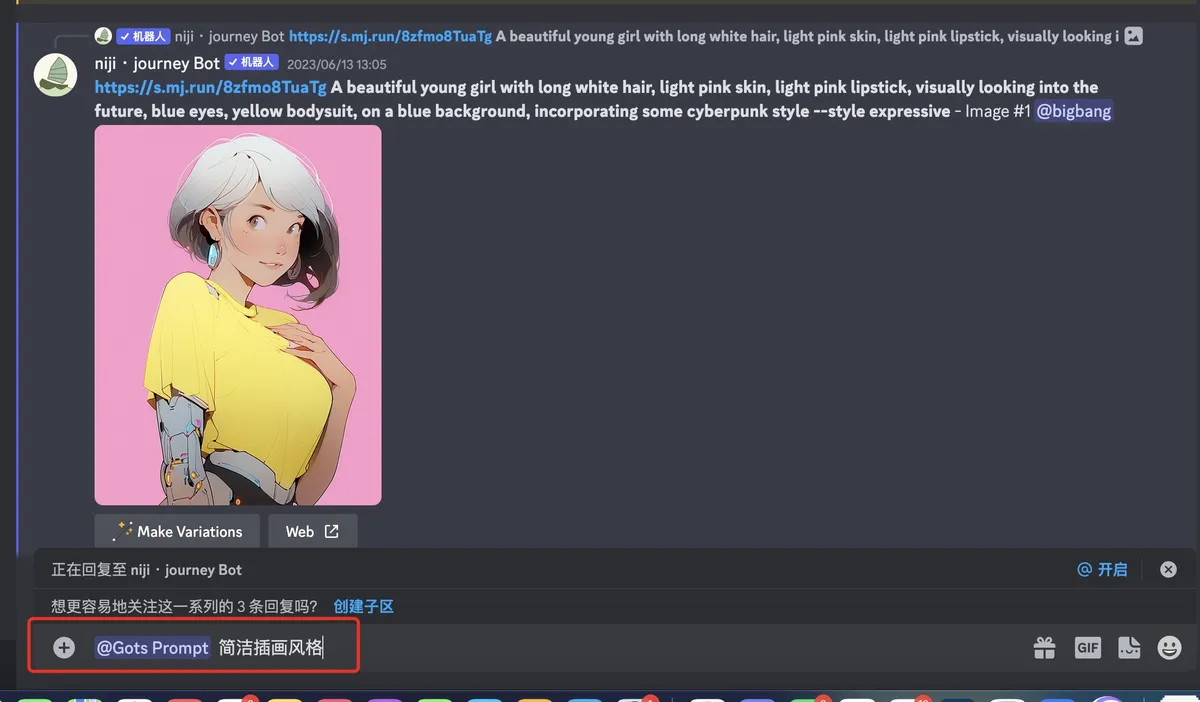Viewport: 1200px width, 702px height.
Task: Open the sticker picker icon
Action: 1129,648
